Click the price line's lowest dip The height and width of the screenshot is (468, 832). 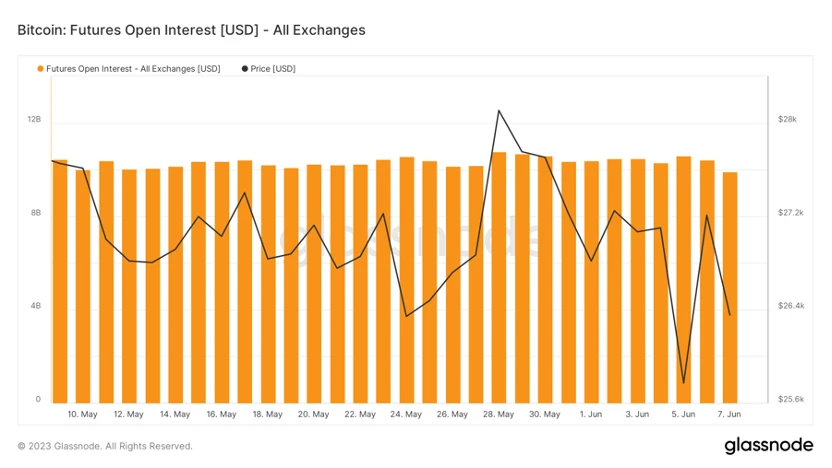(684, 383)
